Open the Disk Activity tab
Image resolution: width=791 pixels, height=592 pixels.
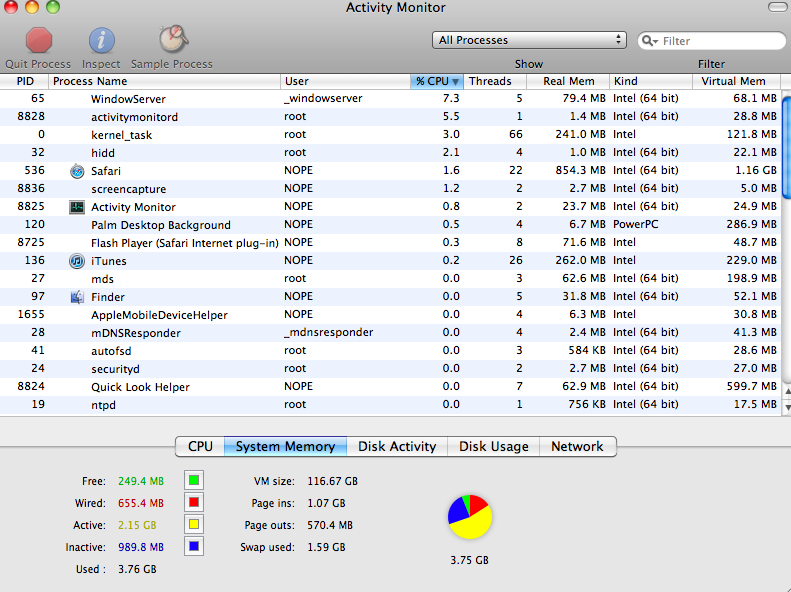(397, 446)
